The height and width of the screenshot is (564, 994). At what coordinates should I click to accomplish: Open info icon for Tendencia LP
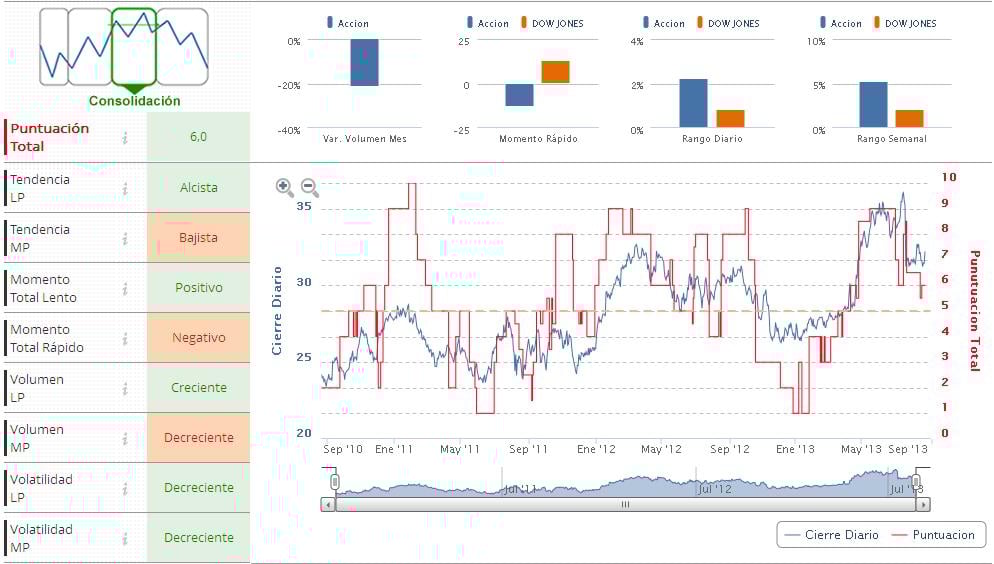click(126, 188)
